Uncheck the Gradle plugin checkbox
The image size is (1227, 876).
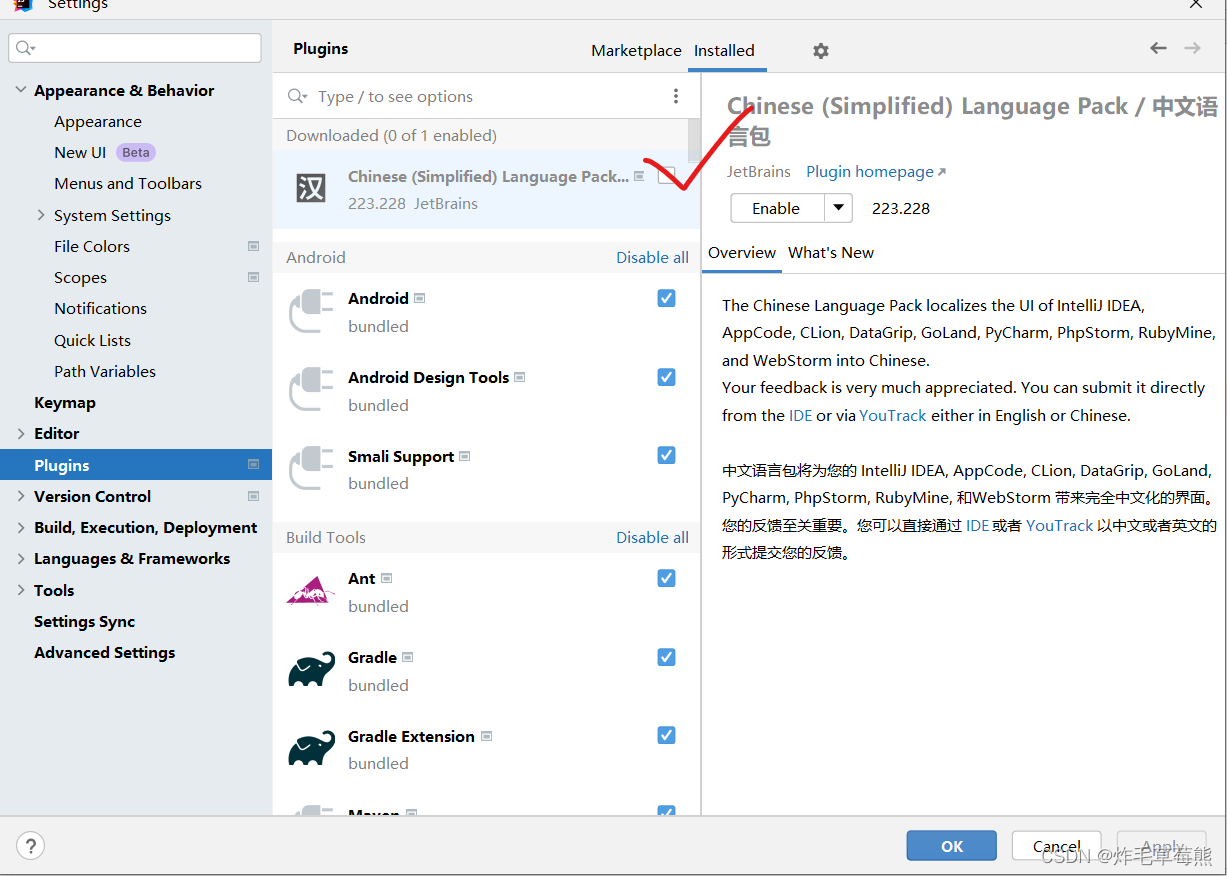(x=667, y=657)
